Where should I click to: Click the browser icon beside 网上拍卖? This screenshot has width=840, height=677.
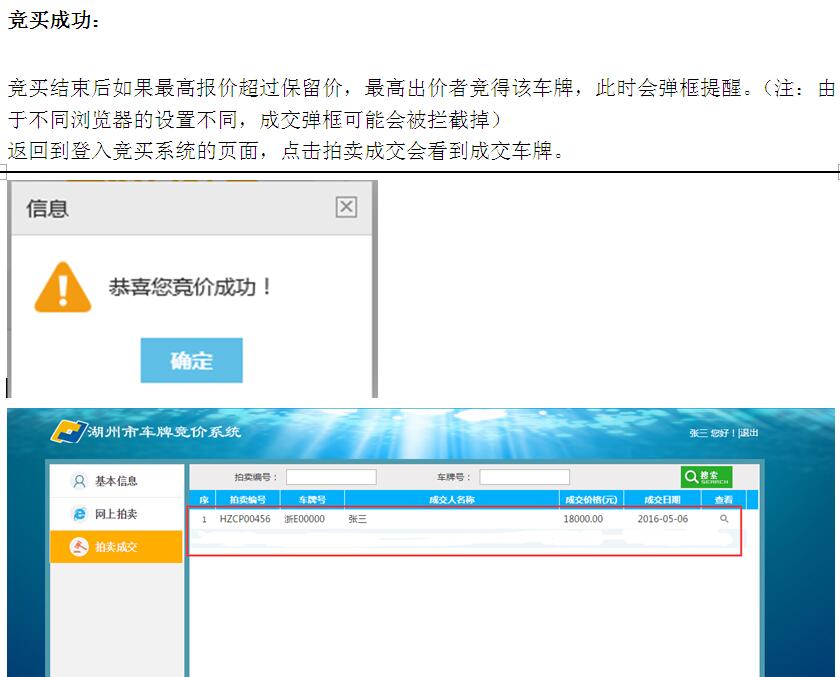(80, 514)
